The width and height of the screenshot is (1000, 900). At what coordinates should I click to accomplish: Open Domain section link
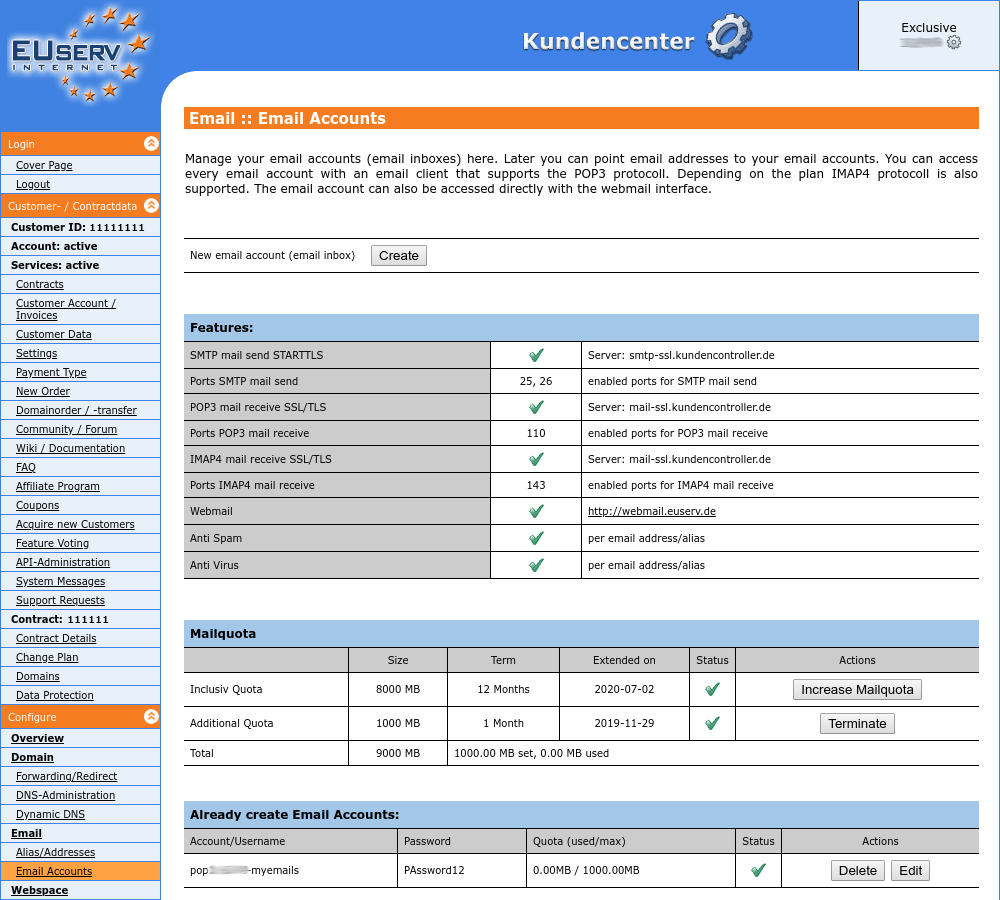pyautogui.click(x=32, y=758)
